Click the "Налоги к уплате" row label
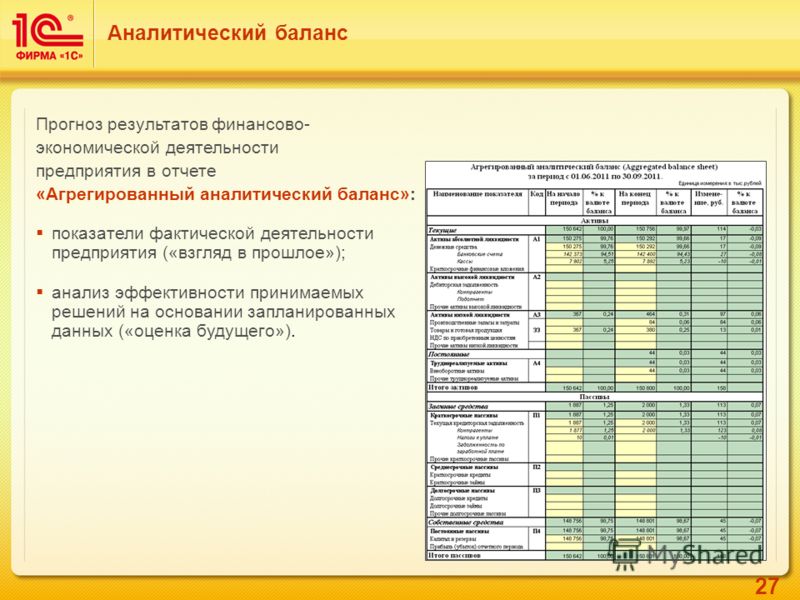 click(x=478, y=438)
